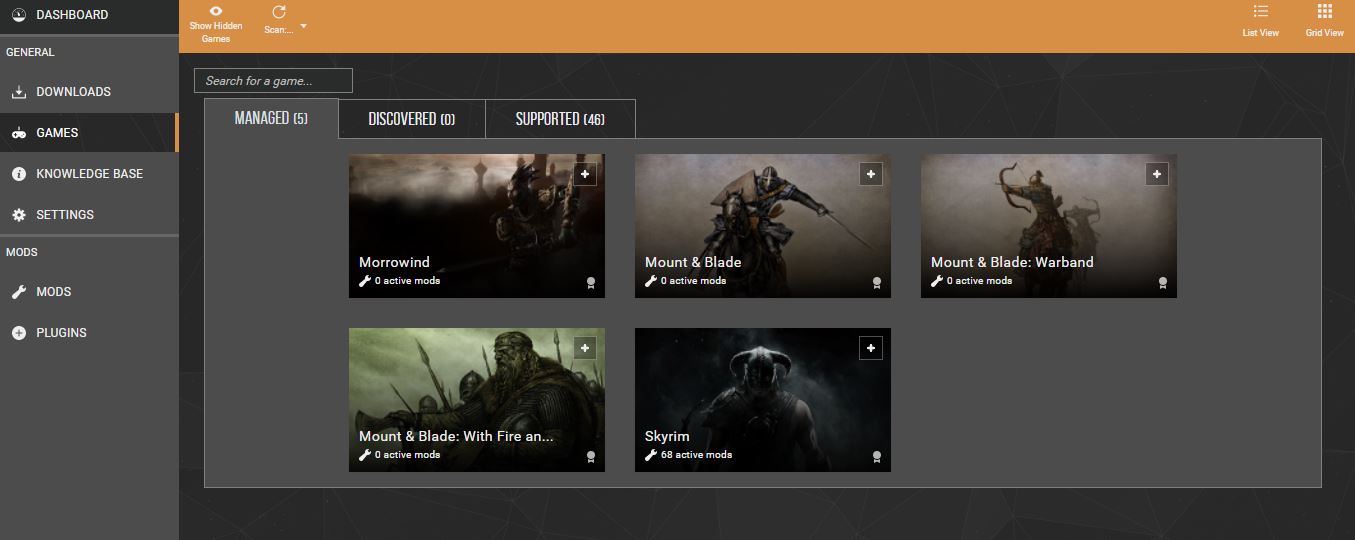Open the Supported (46) tab
The image size is (1355, 540).
560,119
